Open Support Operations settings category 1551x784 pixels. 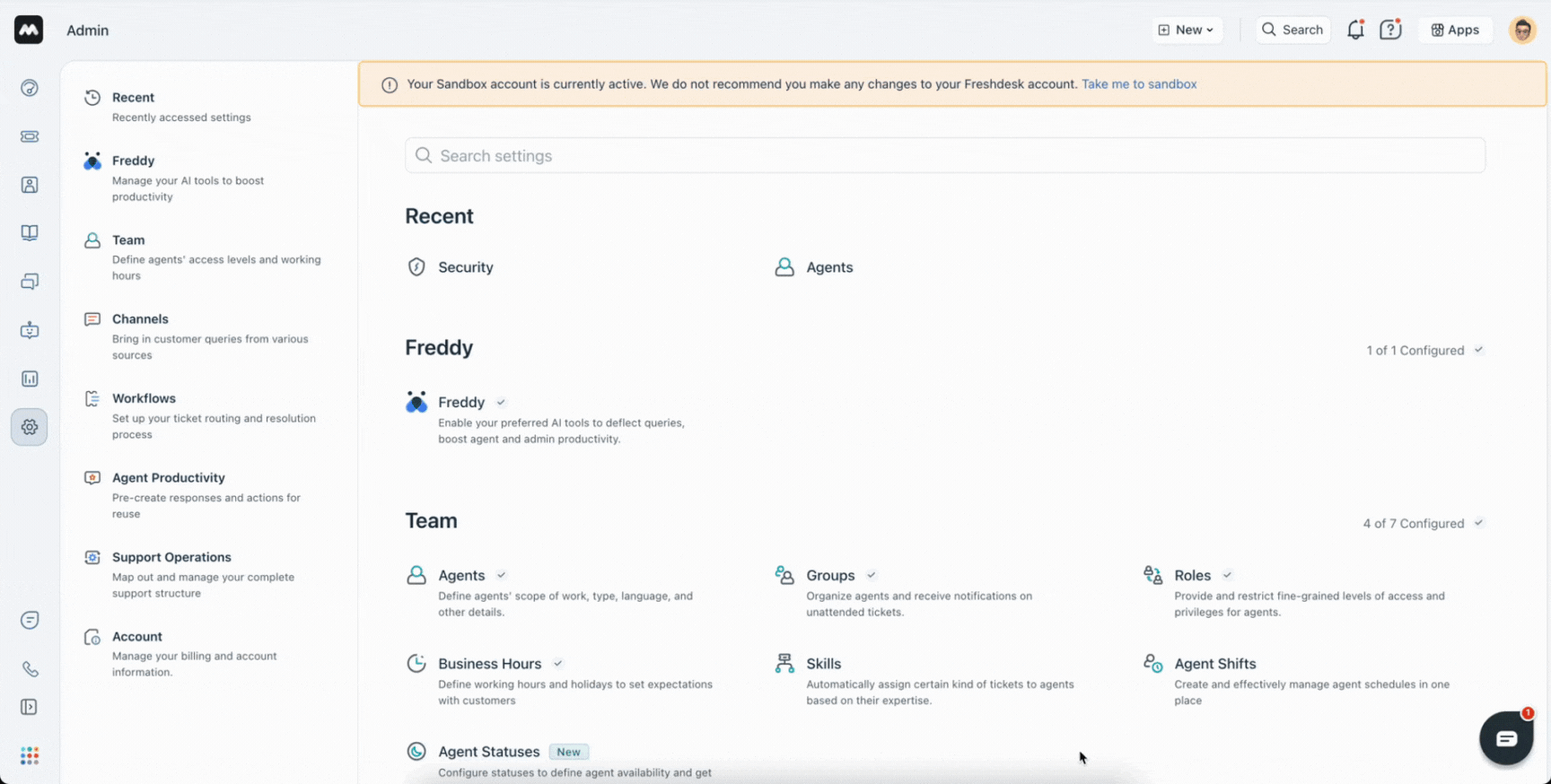click(x=171, y=557)
